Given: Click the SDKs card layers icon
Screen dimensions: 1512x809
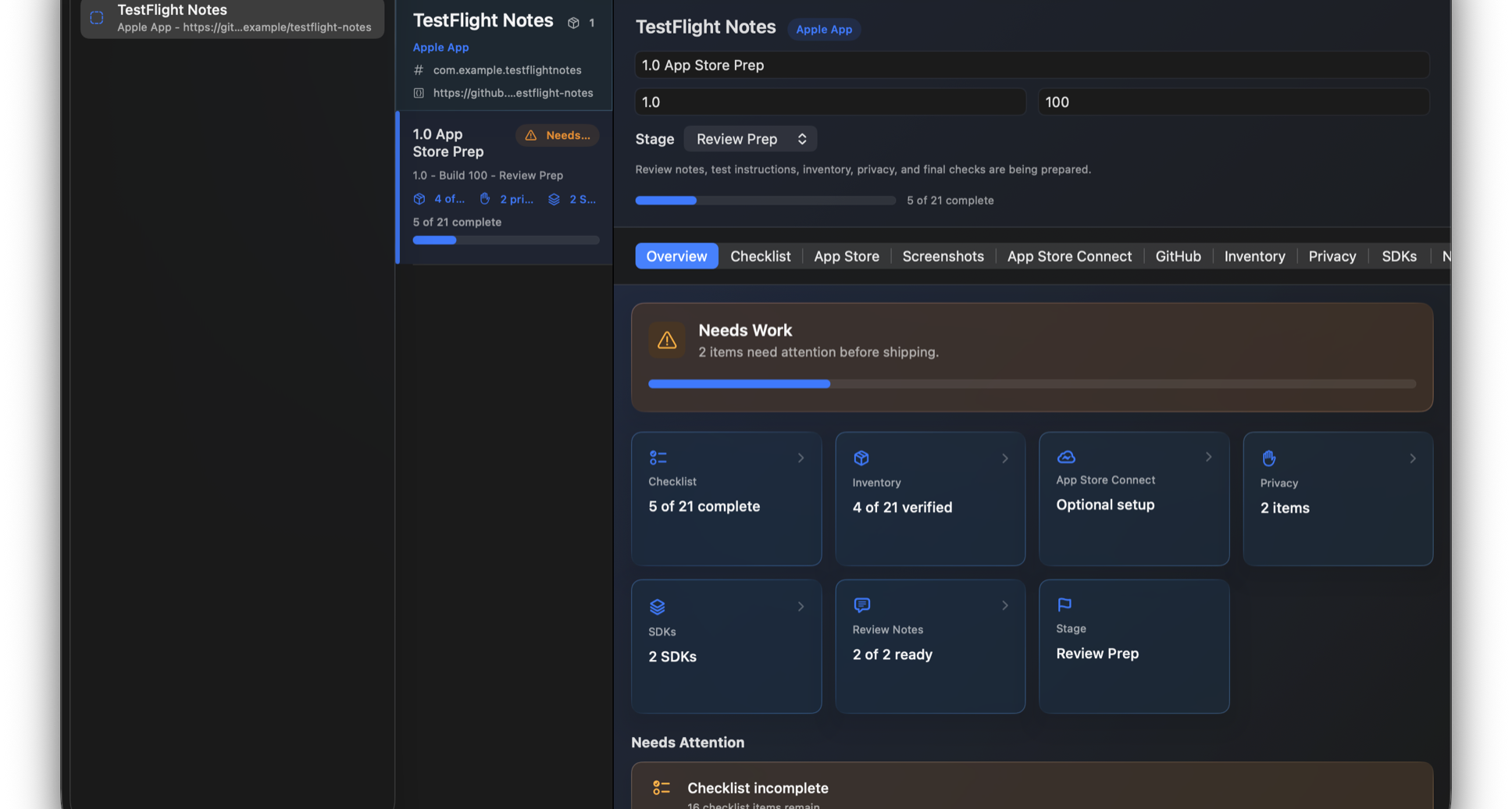Looking at the screenshot, I should 658,607.
